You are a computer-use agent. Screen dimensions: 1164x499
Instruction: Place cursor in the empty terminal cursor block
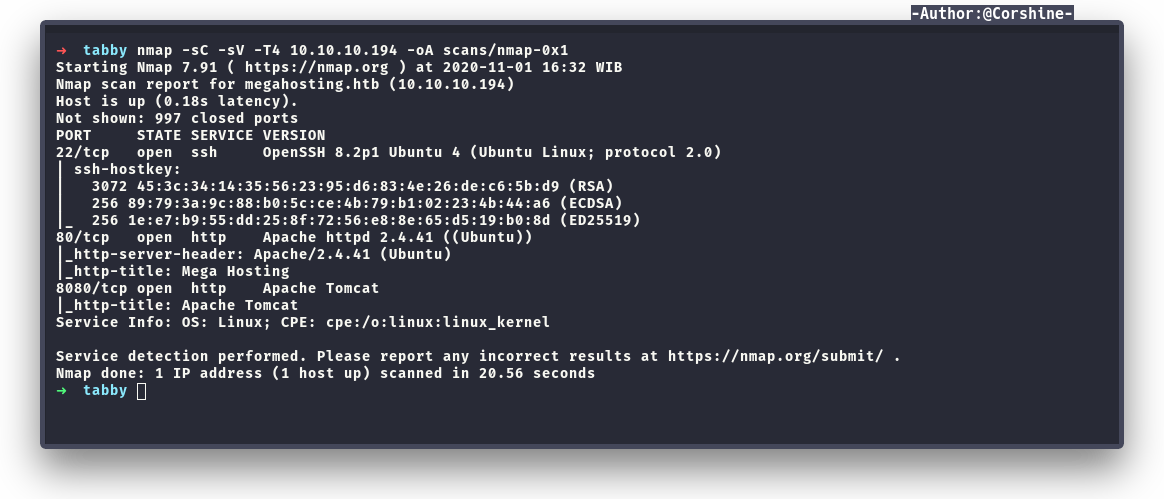coord(141,391)
